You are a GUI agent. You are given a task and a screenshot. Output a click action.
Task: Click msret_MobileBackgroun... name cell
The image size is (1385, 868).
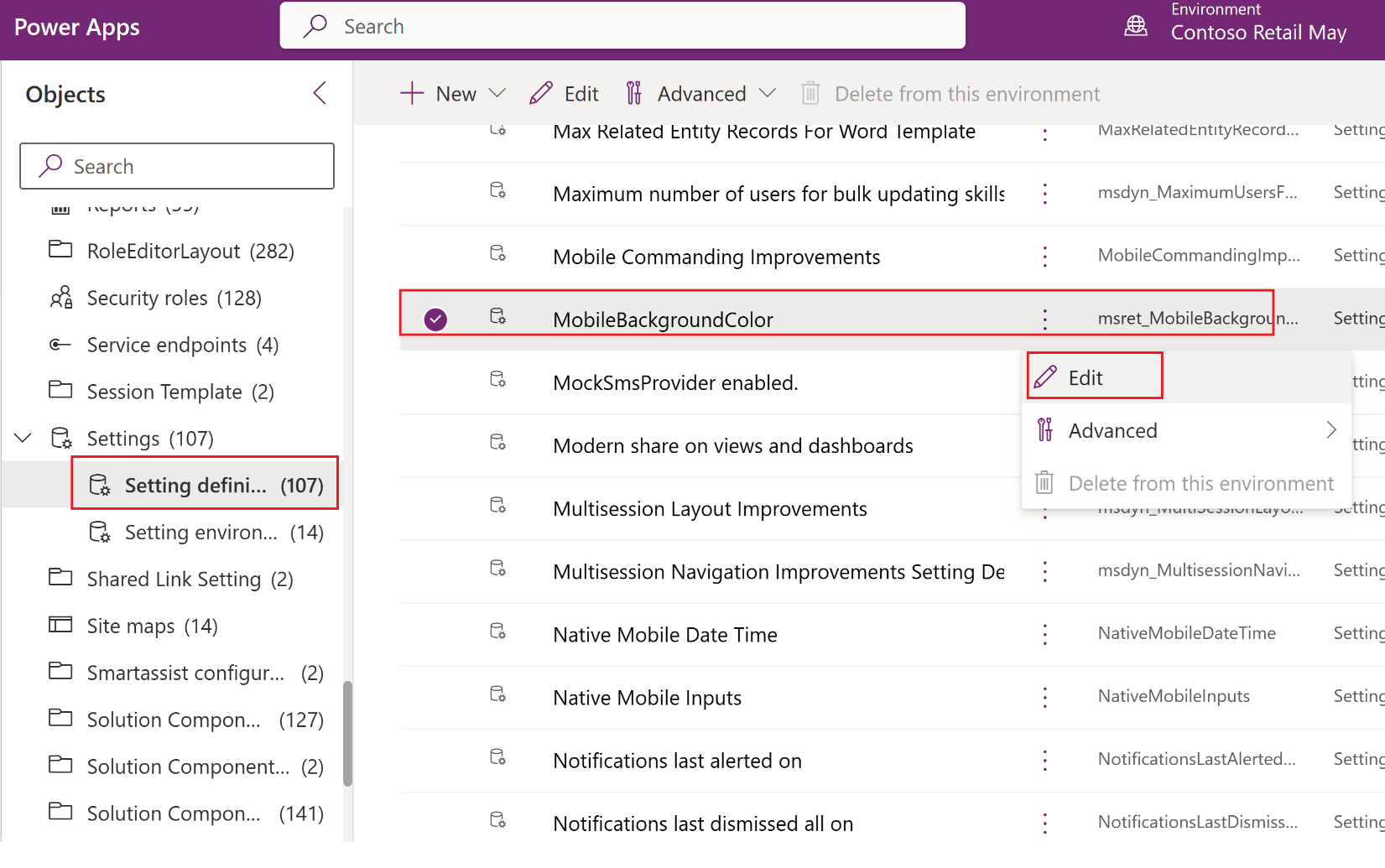(x=1197, y=318)
